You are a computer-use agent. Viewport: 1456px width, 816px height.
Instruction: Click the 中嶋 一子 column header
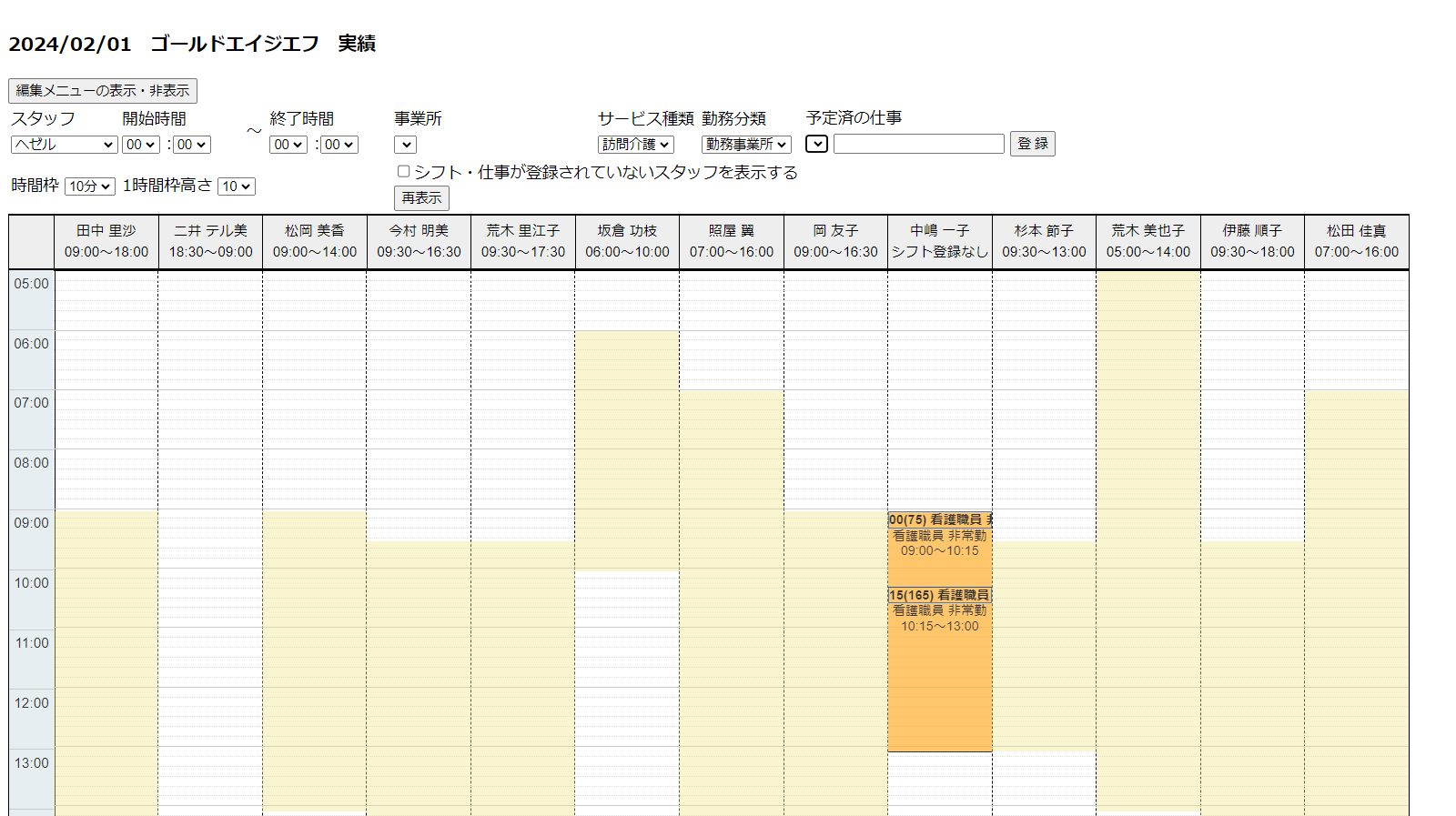tap(939, 242)
